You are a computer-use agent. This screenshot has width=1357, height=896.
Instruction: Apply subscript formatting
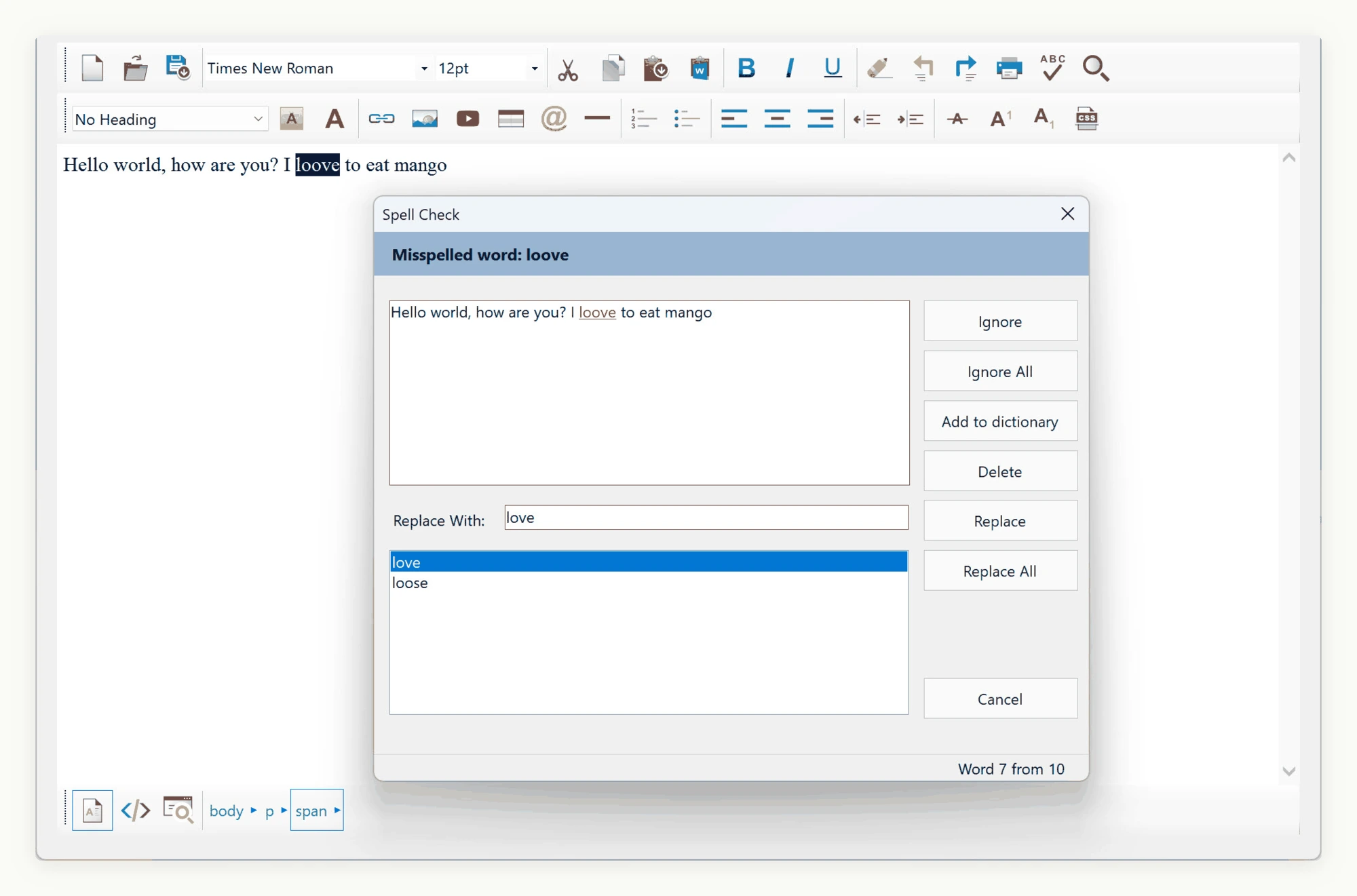coord(1043,119)
